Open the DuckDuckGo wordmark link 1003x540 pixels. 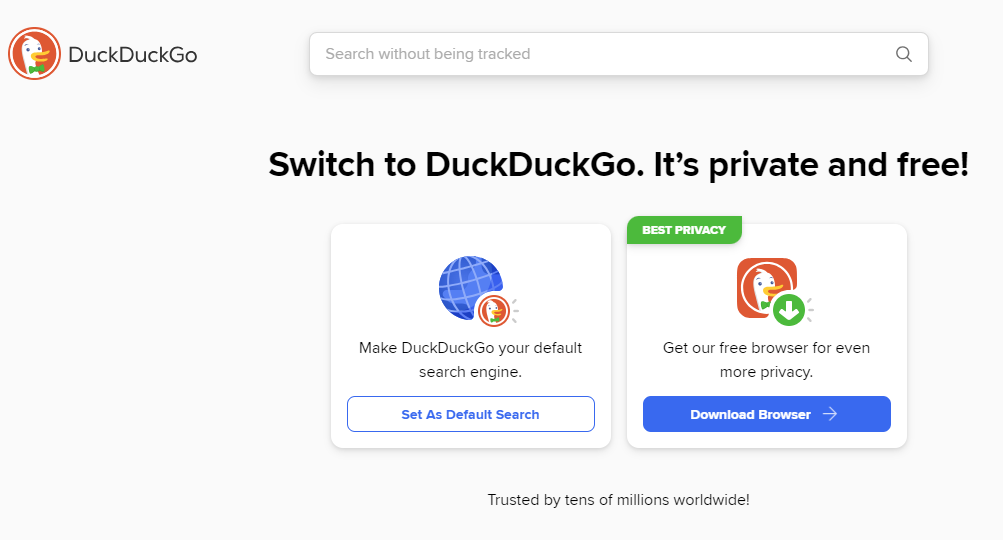pos(132,54)
